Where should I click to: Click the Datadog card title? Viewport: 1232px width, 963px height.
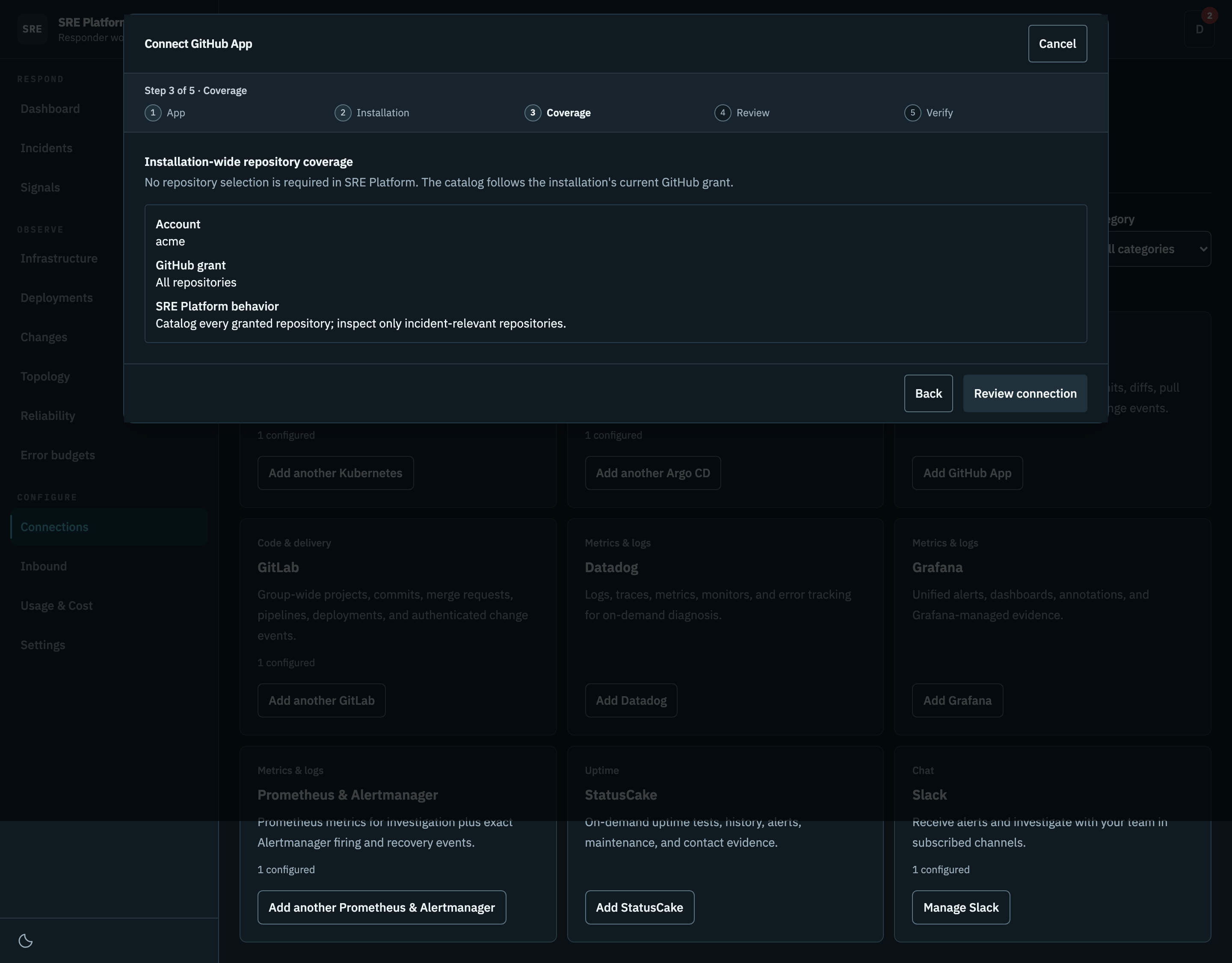pyautogui.click(x=611, y=567)
